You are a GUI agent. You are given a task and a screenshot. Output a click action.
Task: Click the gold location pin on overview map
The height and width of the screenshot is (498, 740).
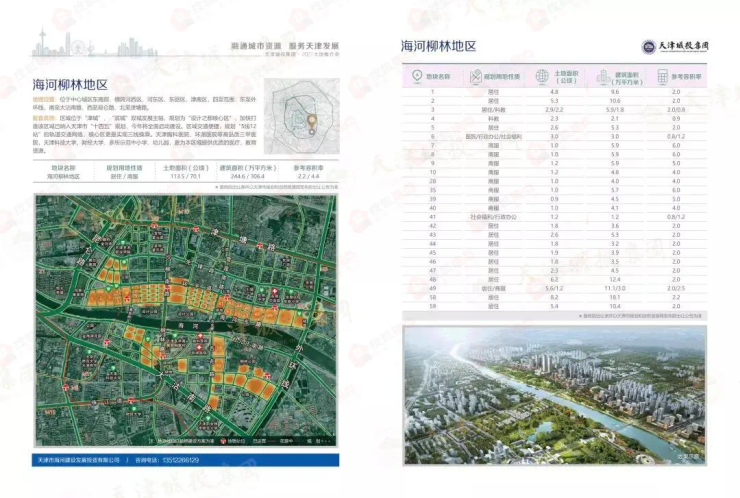311,121
